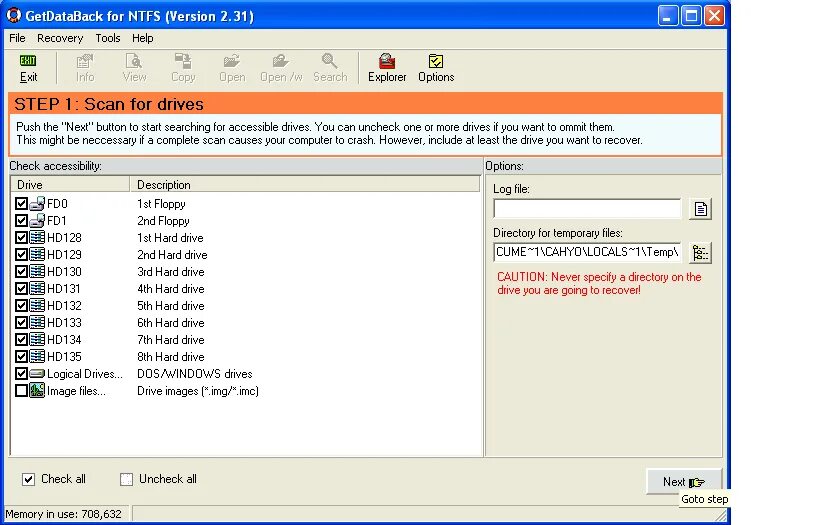Click the HD128 hard drive icon
The width and height of the screenshot is (819, 525).
37,238
